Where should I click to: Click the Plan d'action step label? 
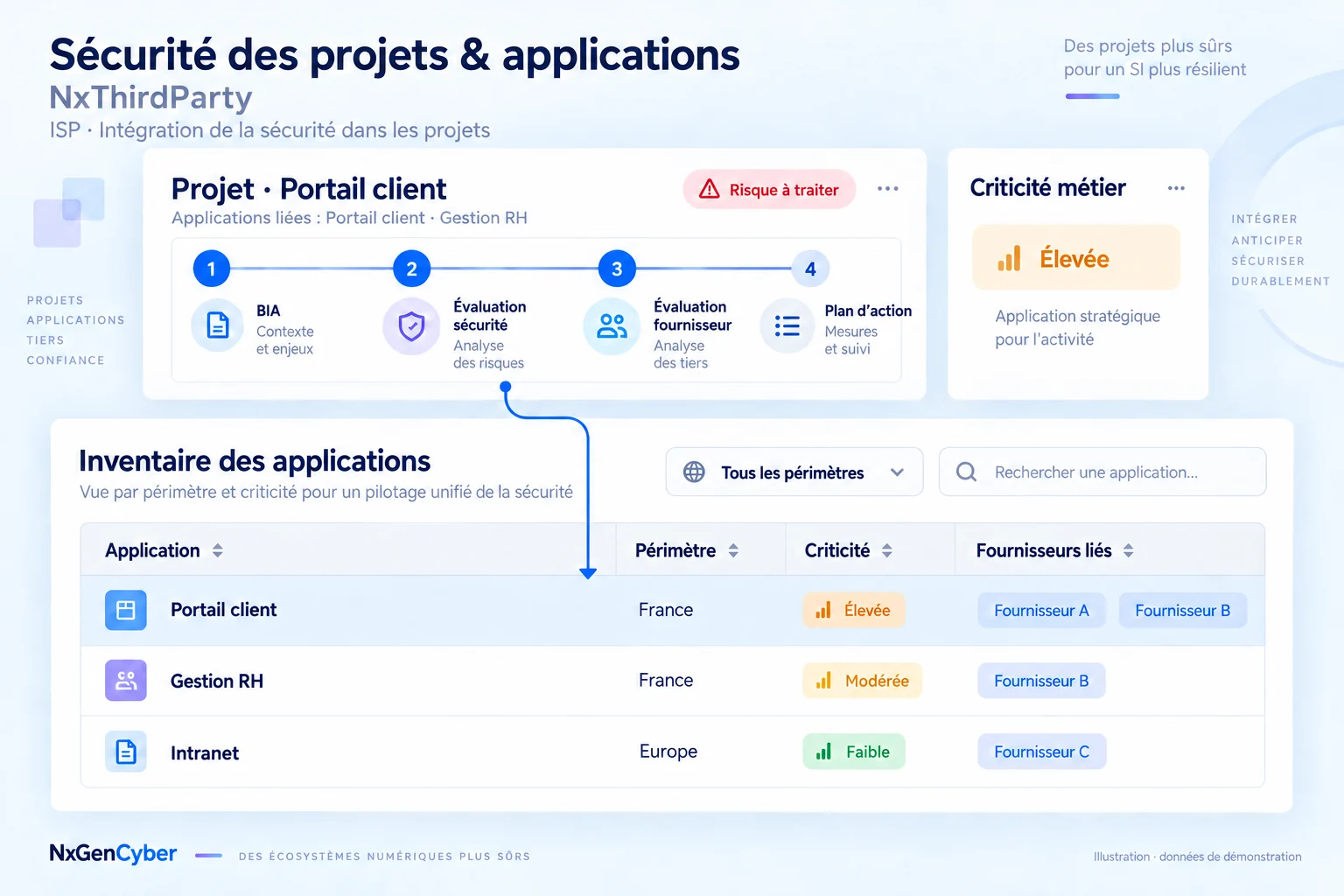pos(868,311)
